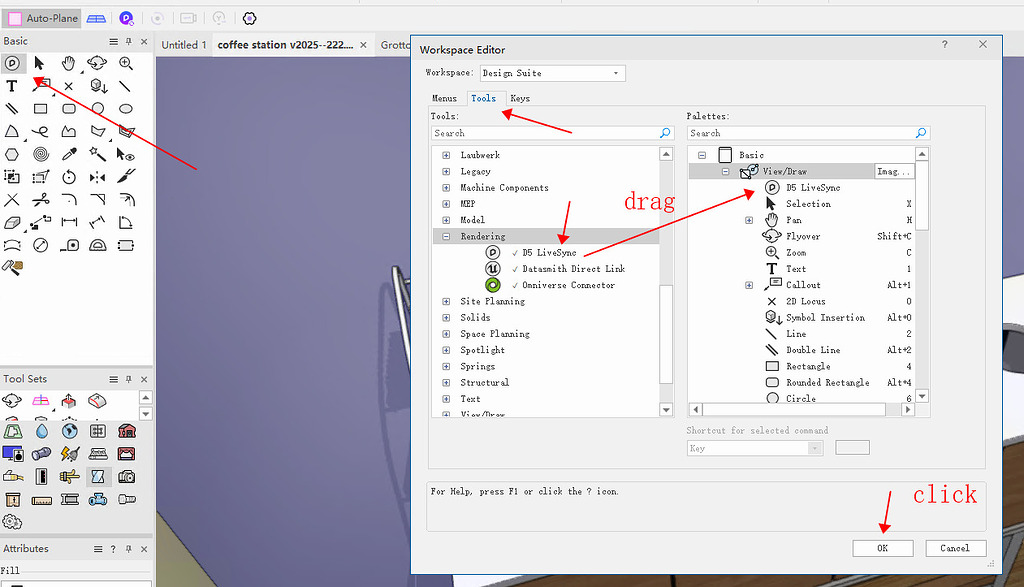Click the Omniverse Connector green icon
This screenshot has width=1024, height=587.
tap(492, 285)
